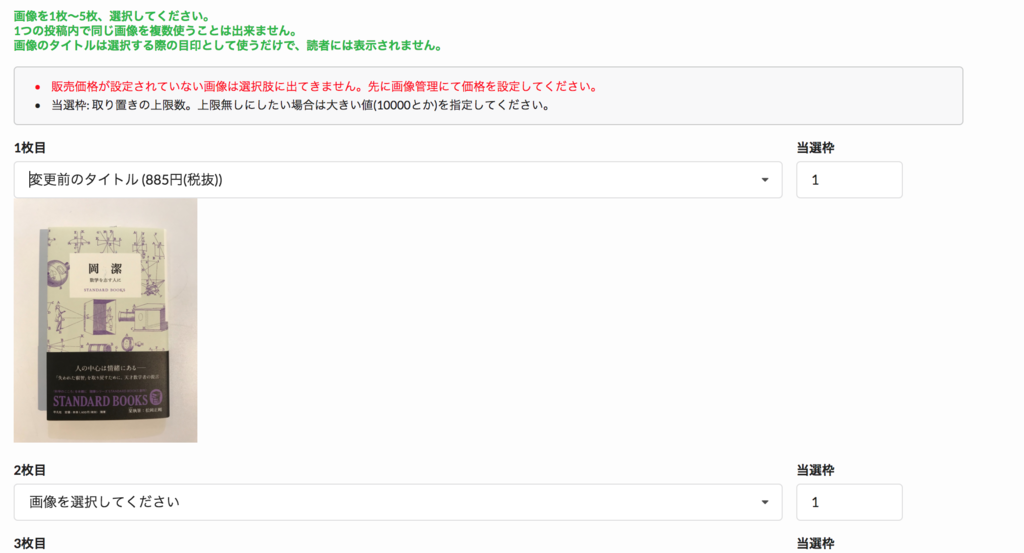Viewport: 1024px width, 553px height.
Task: Click the book cover thumbnail image
Action: 105,321
